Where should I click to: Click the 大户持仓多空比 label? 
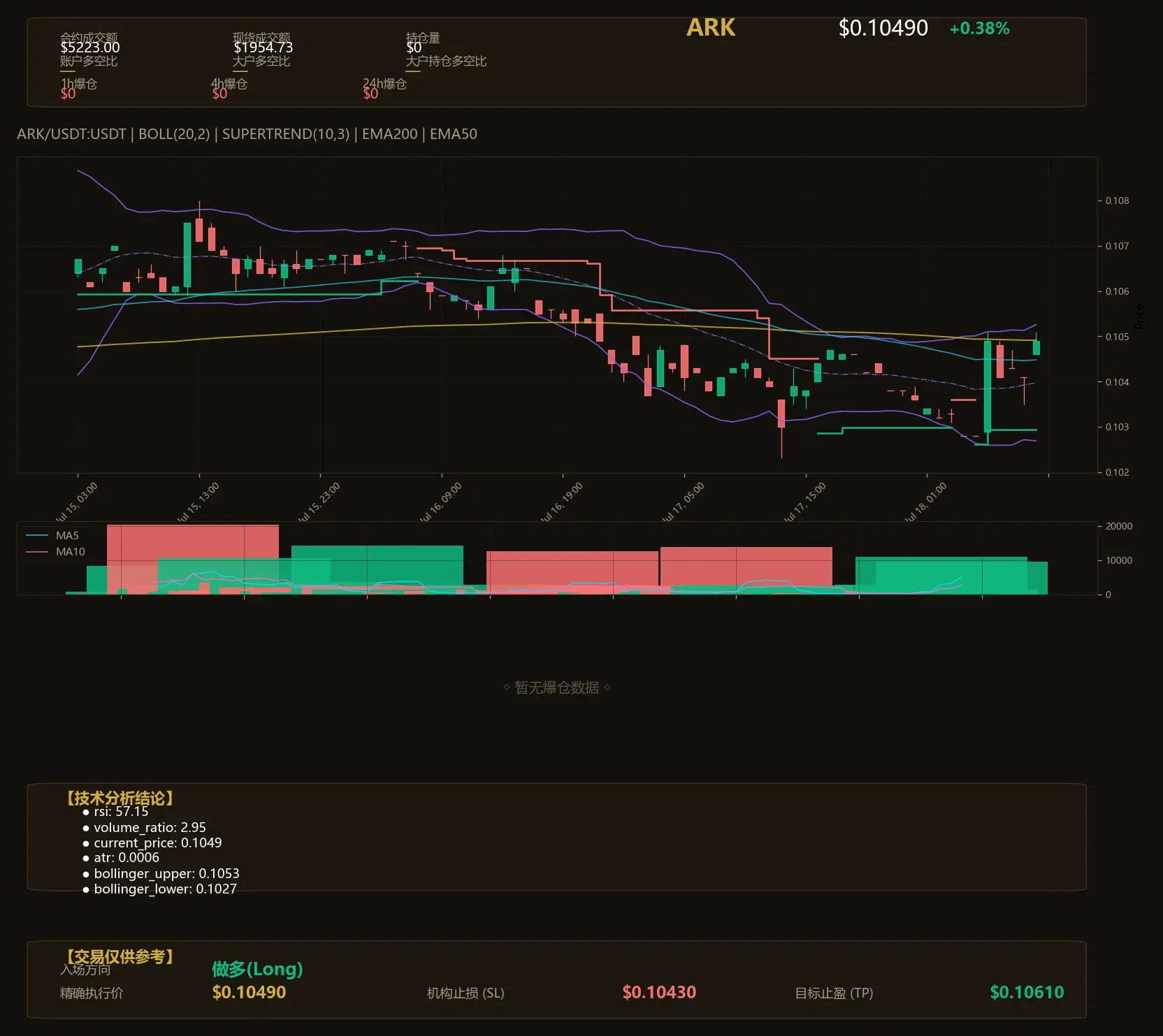pyautogui.click(x=446, y=61)
